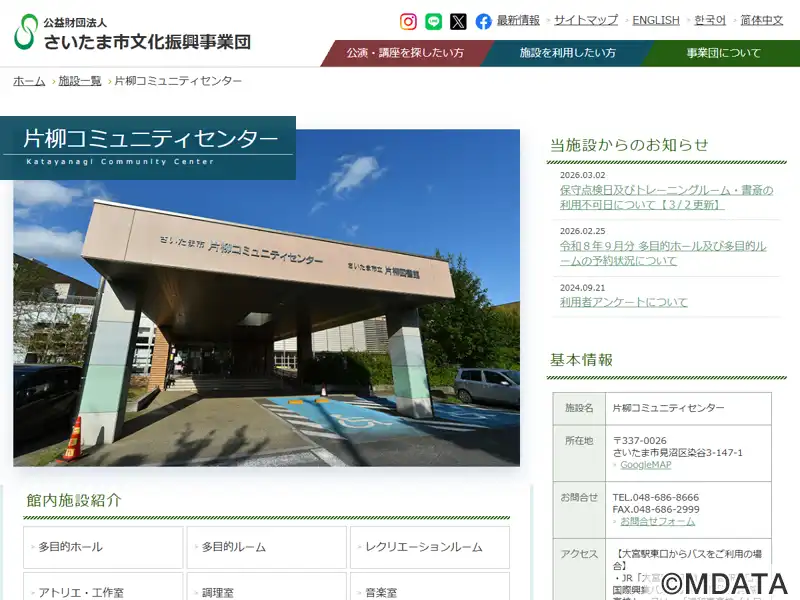The image size is (800, 600).
Task: Click the foundation logo in header
Action: click(x=132, y=32)
